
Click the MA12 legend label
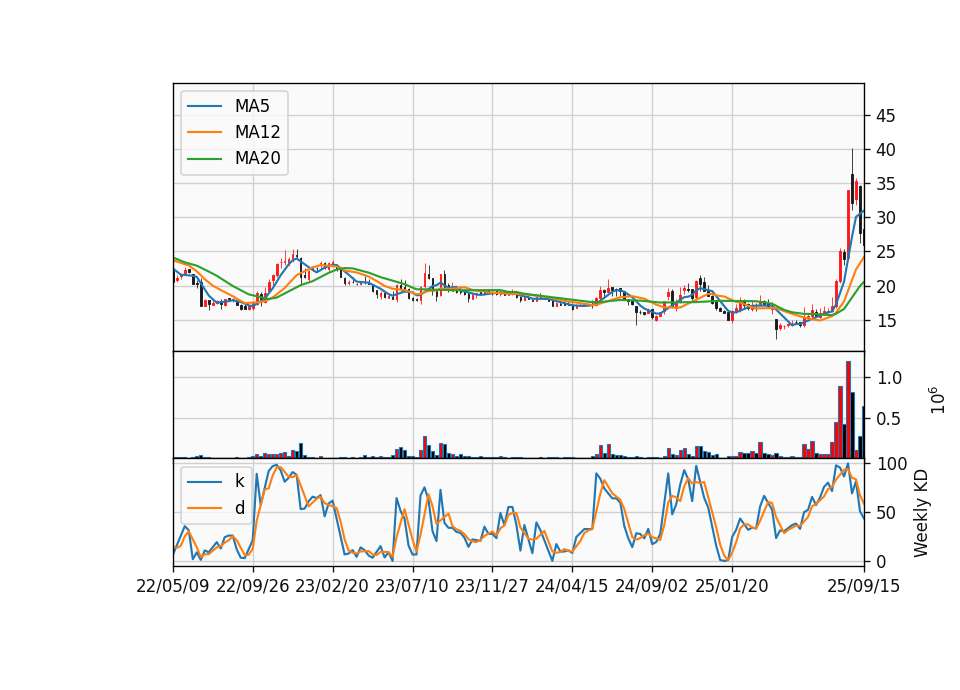pyautogui.click(x=257, y=132)
